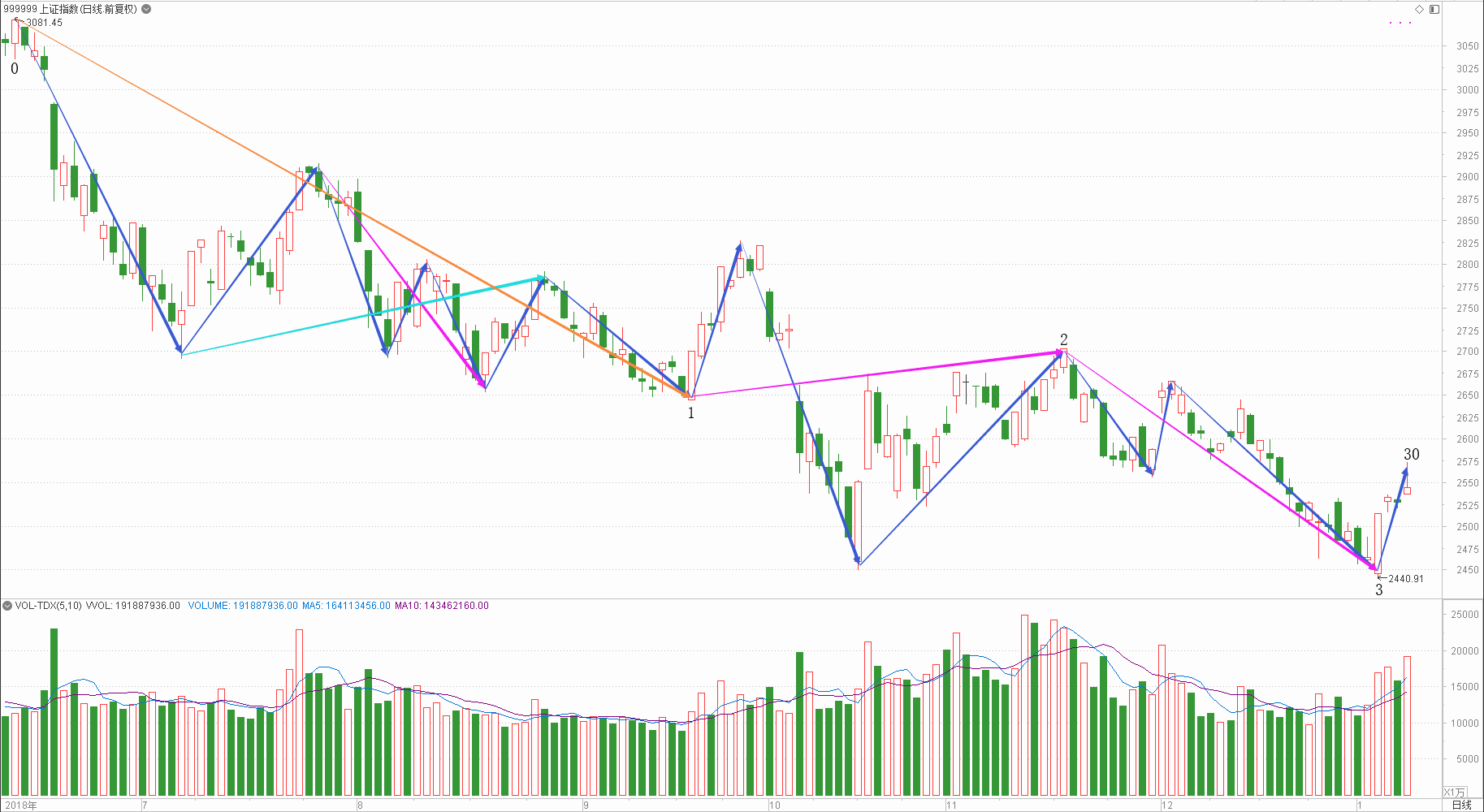Click wave label 2 near the 2700 peak
The height and width of the screenshot is (812, 1484).
click(1064, 339)
